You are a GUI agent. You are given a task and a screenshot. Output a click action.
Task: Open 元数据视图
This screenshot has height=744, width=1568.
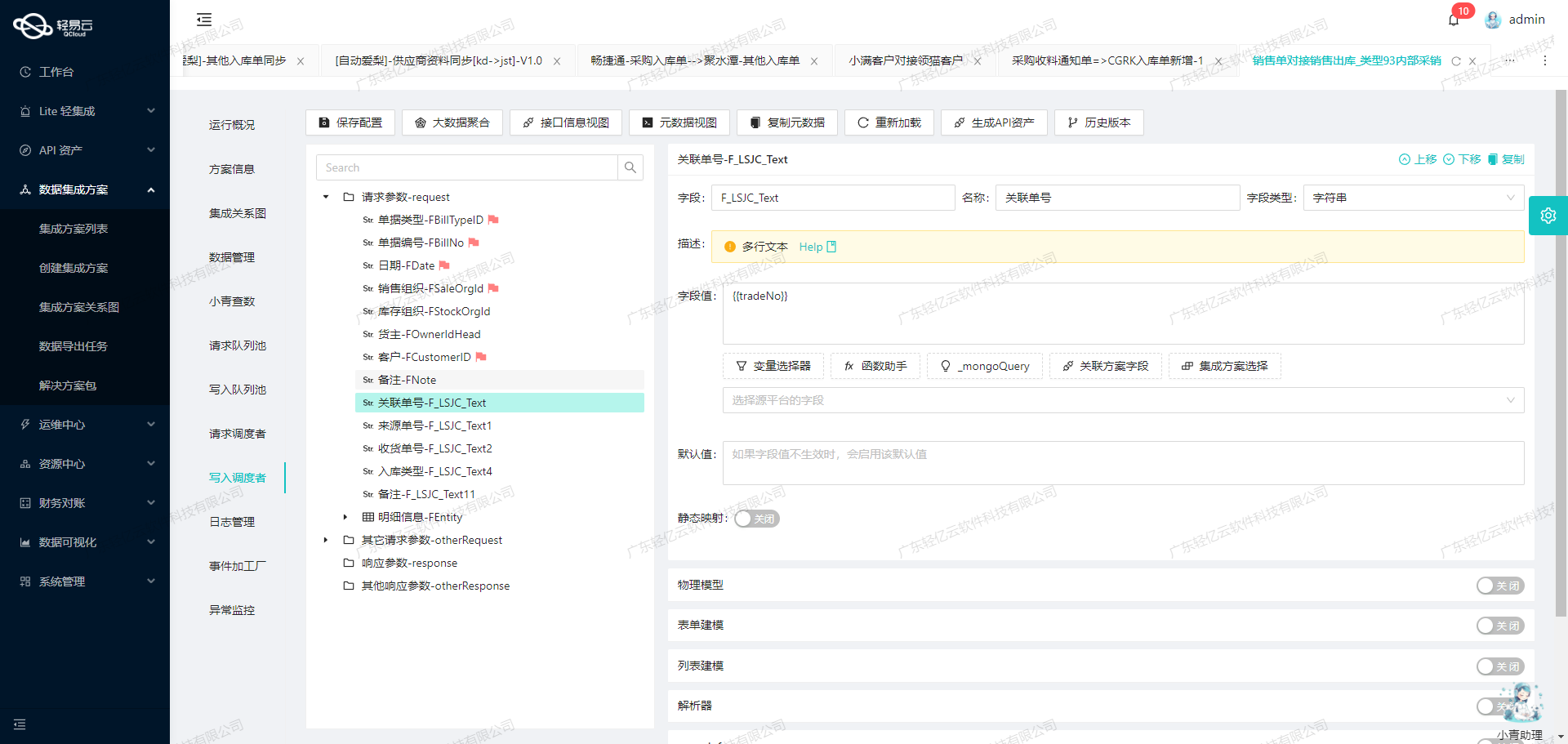679,123
